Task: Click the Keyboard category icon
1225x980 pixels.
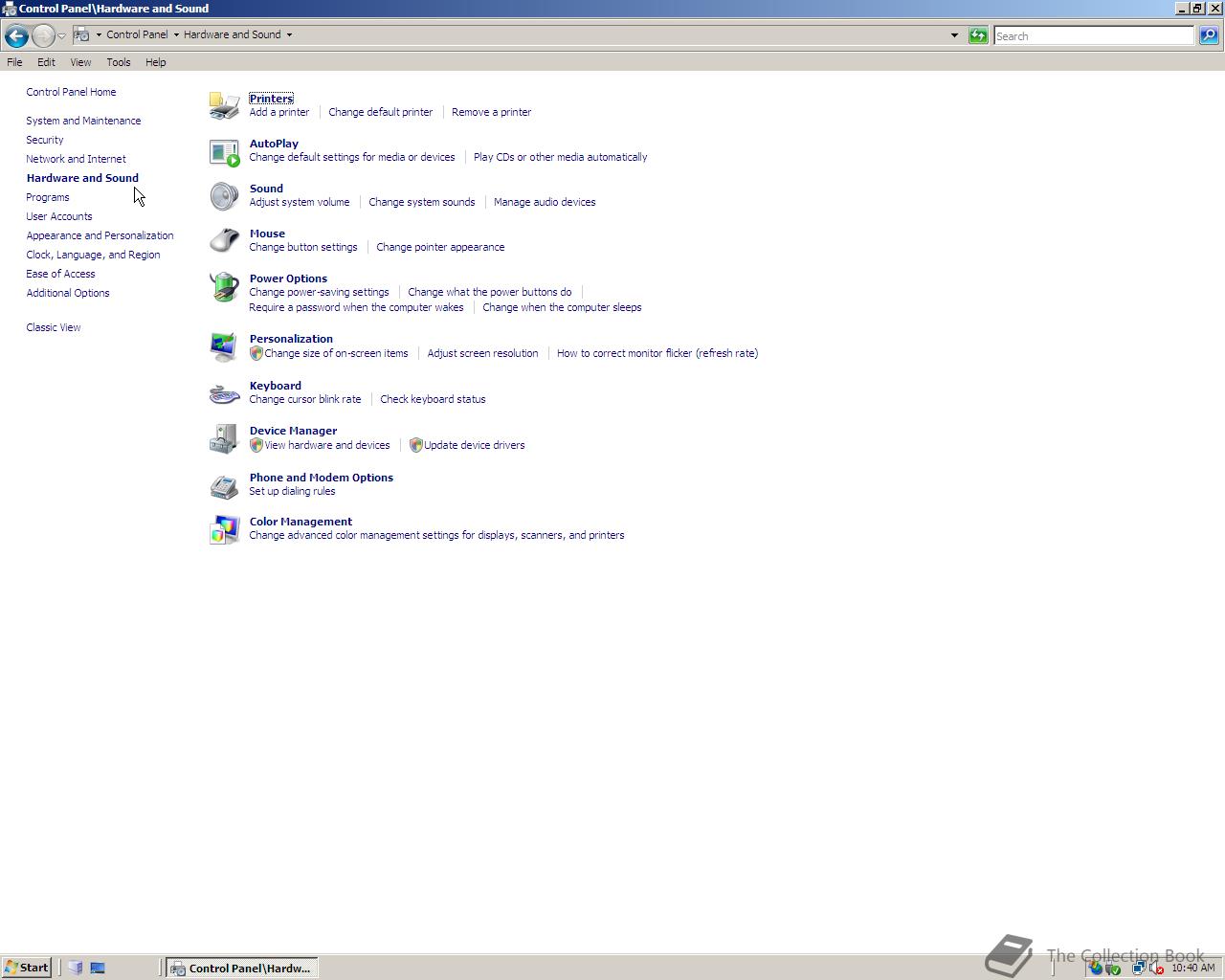Action: pyautogui.click(x=224, y=393)
